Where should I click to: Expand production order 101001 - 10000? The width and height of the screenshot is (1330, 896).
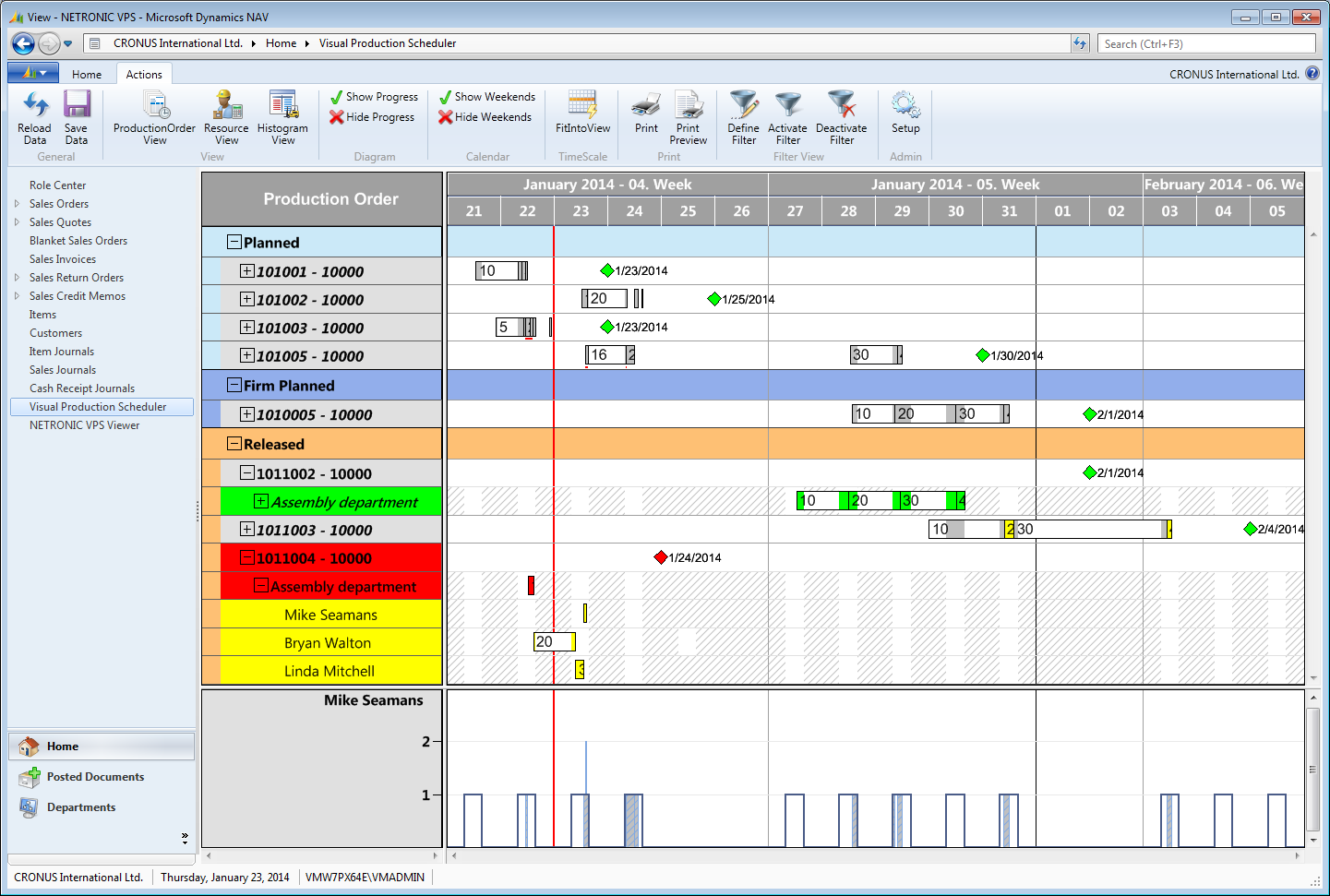pos(246,270)
